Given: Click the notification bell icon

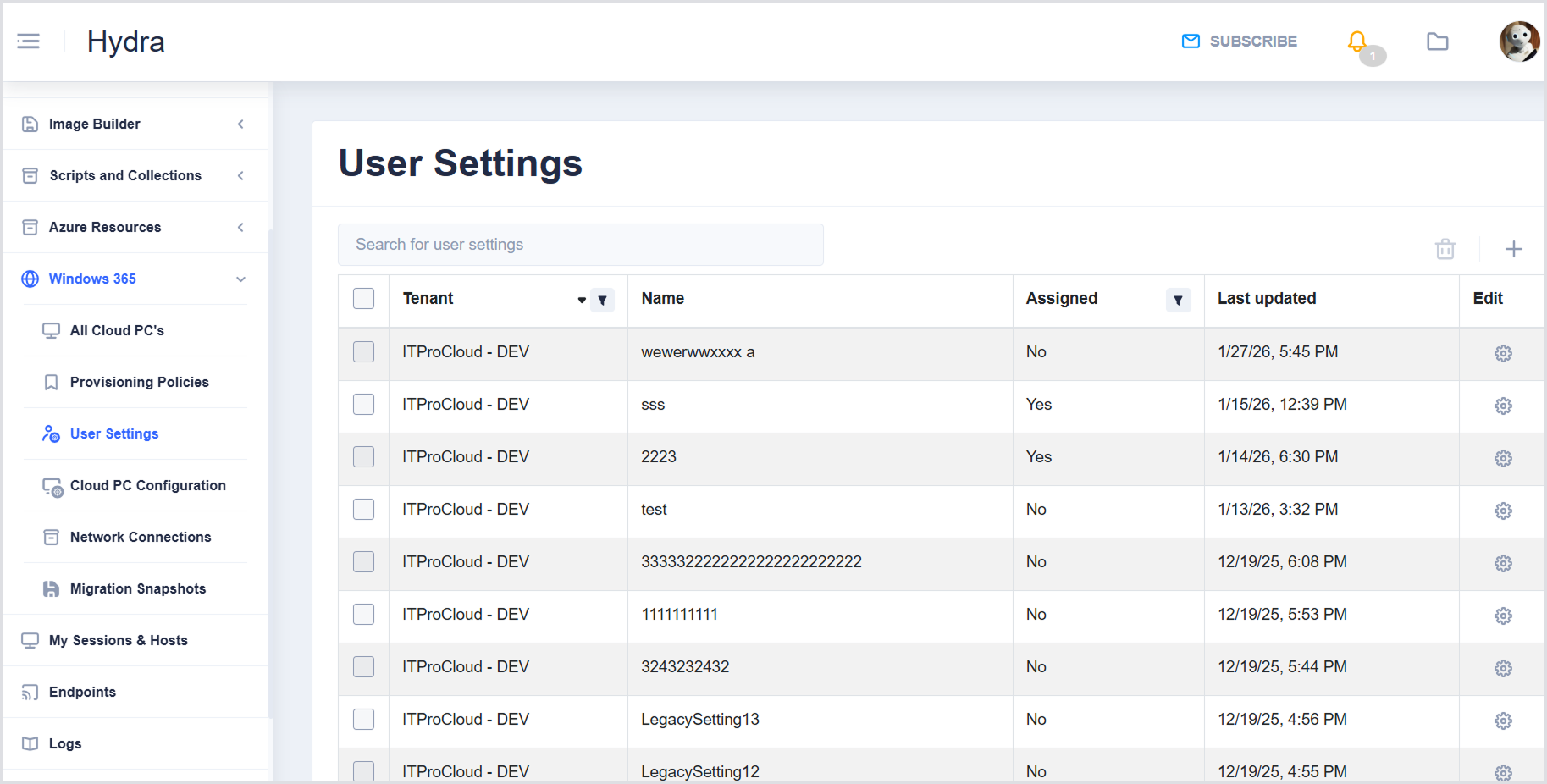Looking at the screenshot, I should point(1356,41).
